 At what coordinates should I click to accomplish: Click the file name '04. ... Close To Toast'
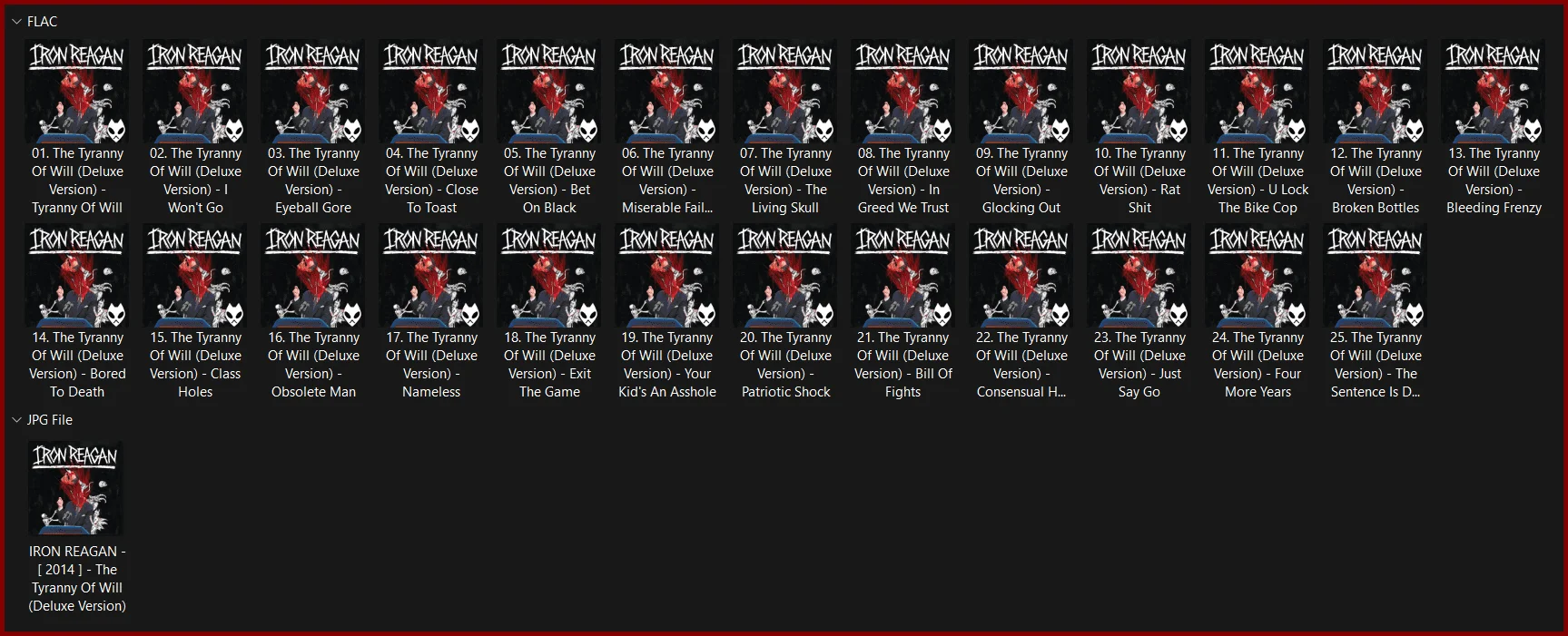pyautogui.click(x=431, y=181)
